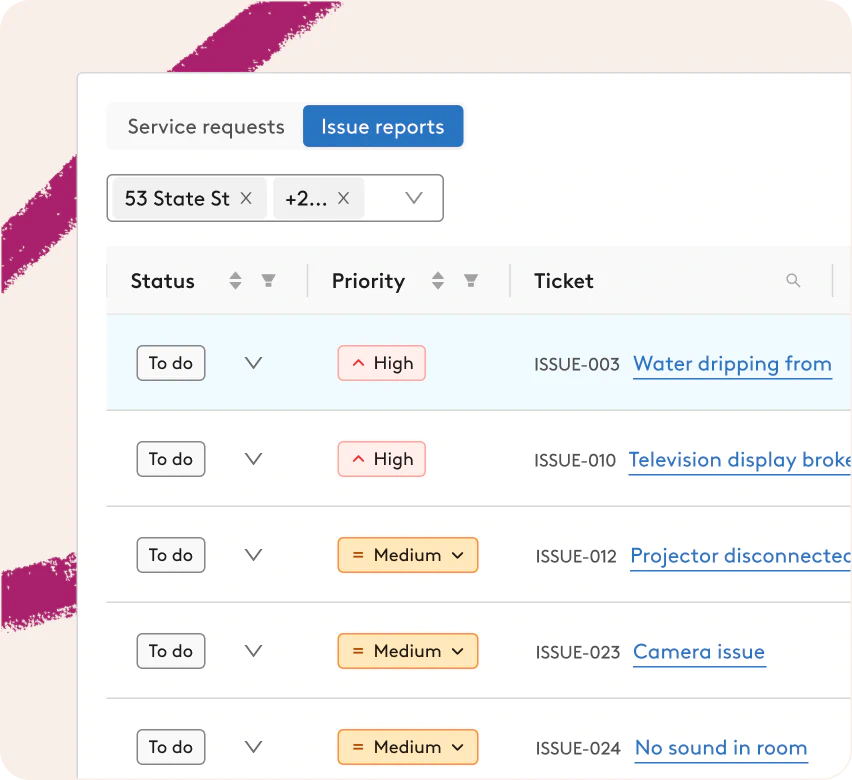Click the ISSUE-003 ticket ID
Image resolution: width=852 pixels, height=780 pixels.
(x=577, y=364)
